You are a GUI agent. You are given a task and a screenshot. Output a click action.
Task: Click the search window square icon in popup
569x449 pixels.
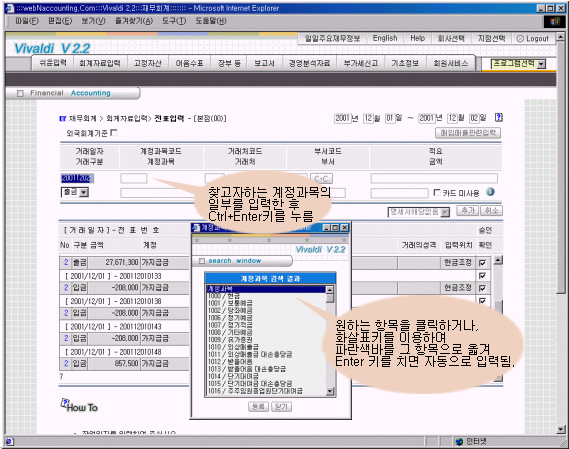coord(202,261)
